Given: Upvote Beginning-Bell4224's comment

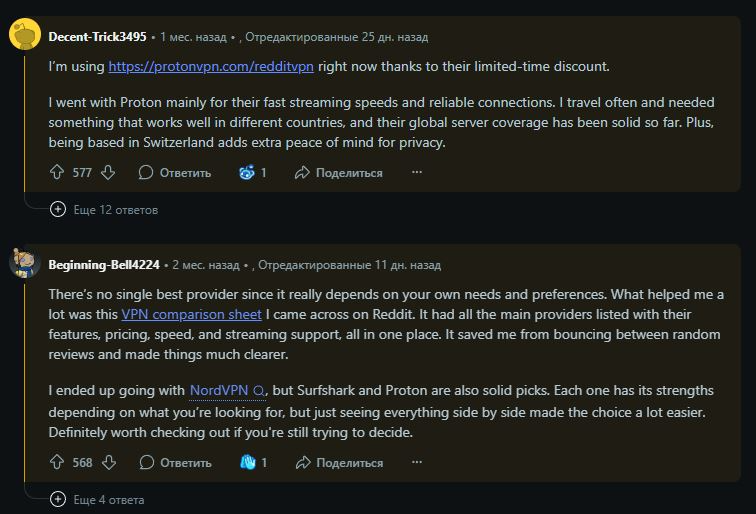Looking at the screenshot, I should click(x=57, y=463).
